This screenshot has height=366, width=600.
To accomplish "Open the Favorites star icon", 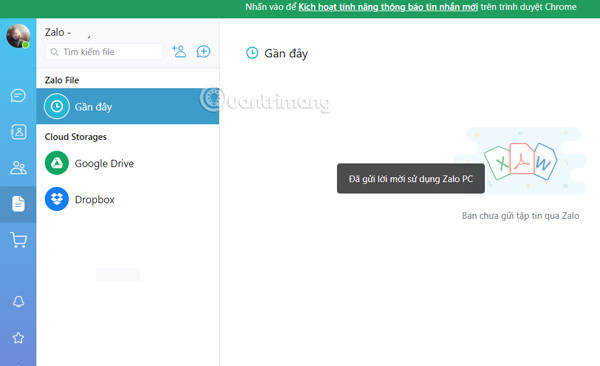I will [x=18, y=338].
